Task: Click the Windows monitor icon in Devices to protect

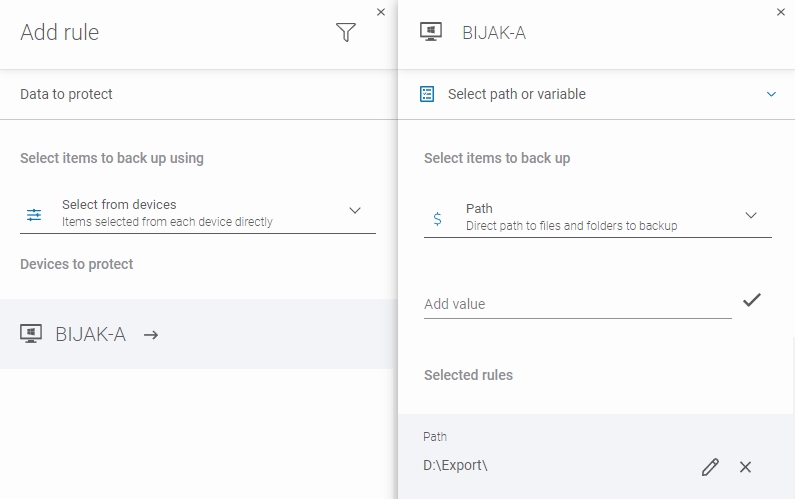Action: [x=31, y=335]
